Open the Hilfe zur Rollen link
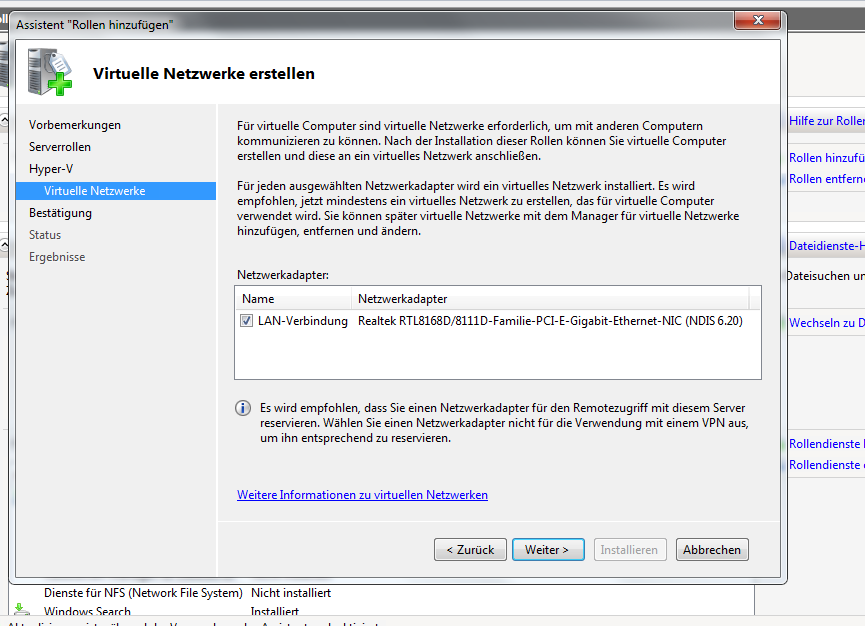Viewport: 865px width, 626px height. pos(826,121)
